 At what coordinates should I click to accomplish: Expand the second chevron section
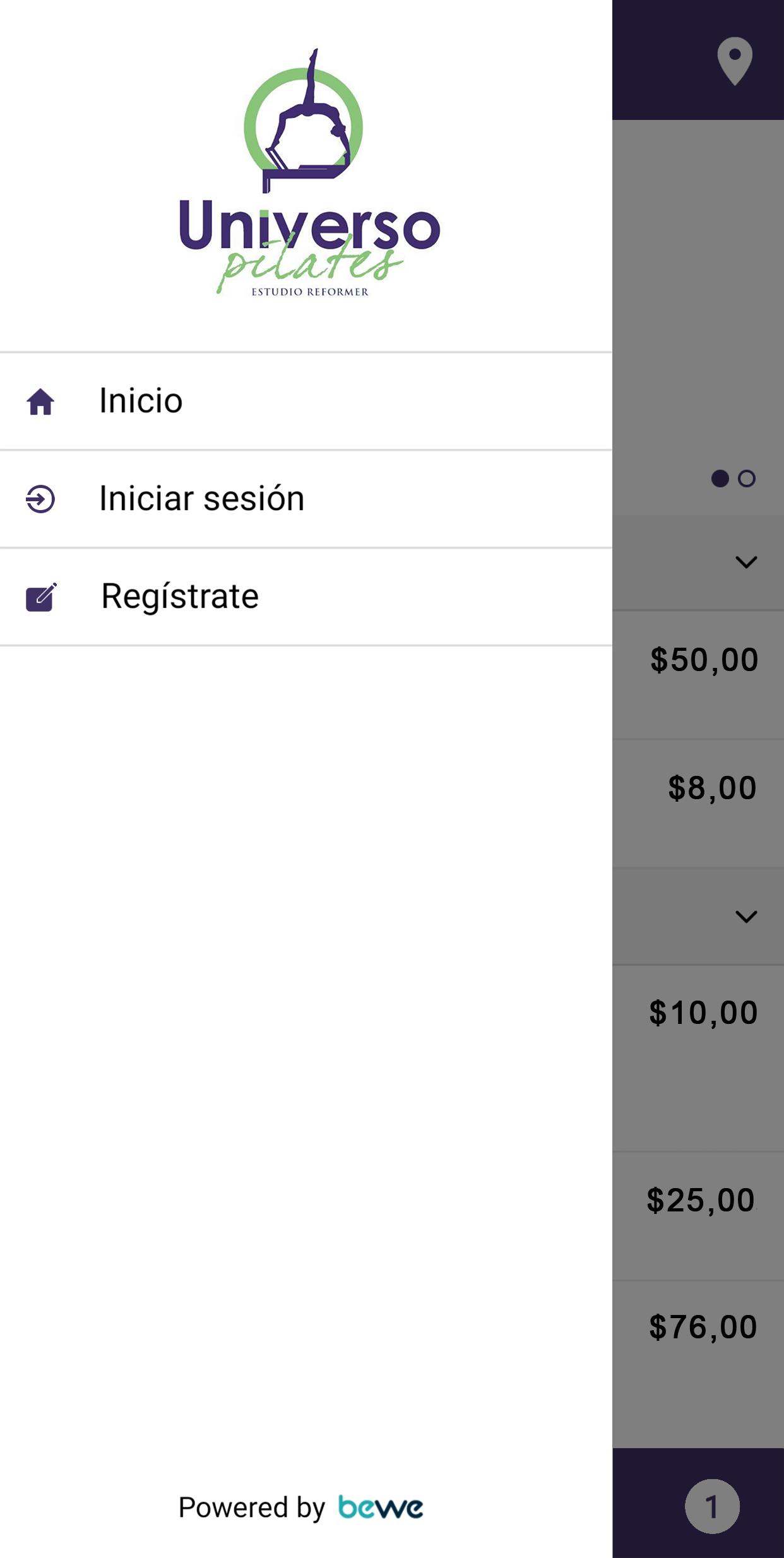click(x=746, y=917)
